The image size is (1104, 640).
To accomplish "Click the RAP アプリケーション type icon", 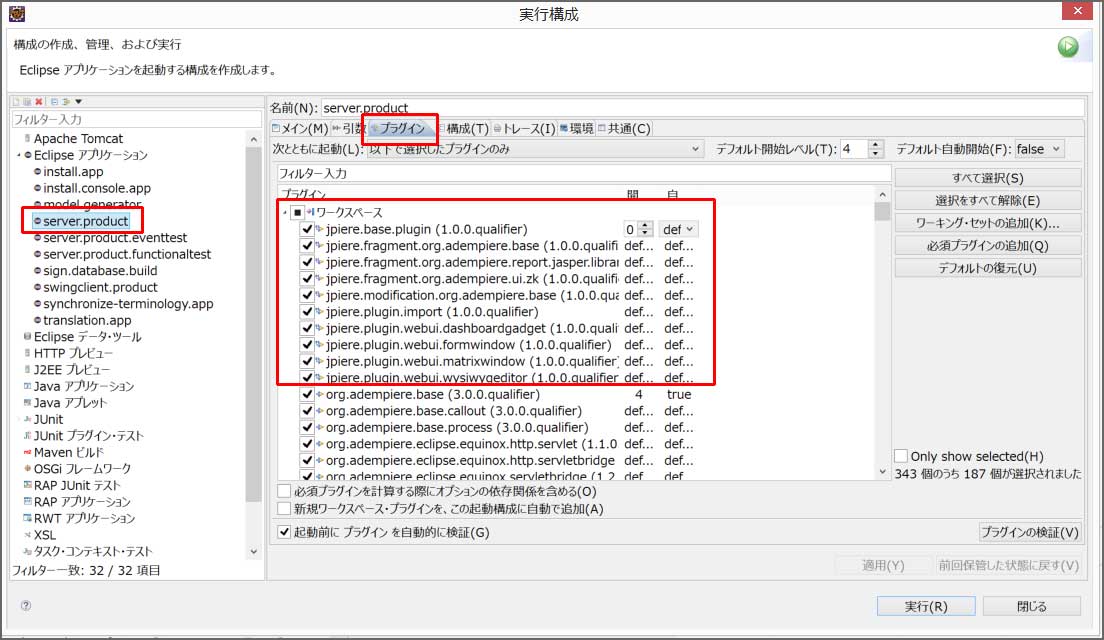I will 27,501.
